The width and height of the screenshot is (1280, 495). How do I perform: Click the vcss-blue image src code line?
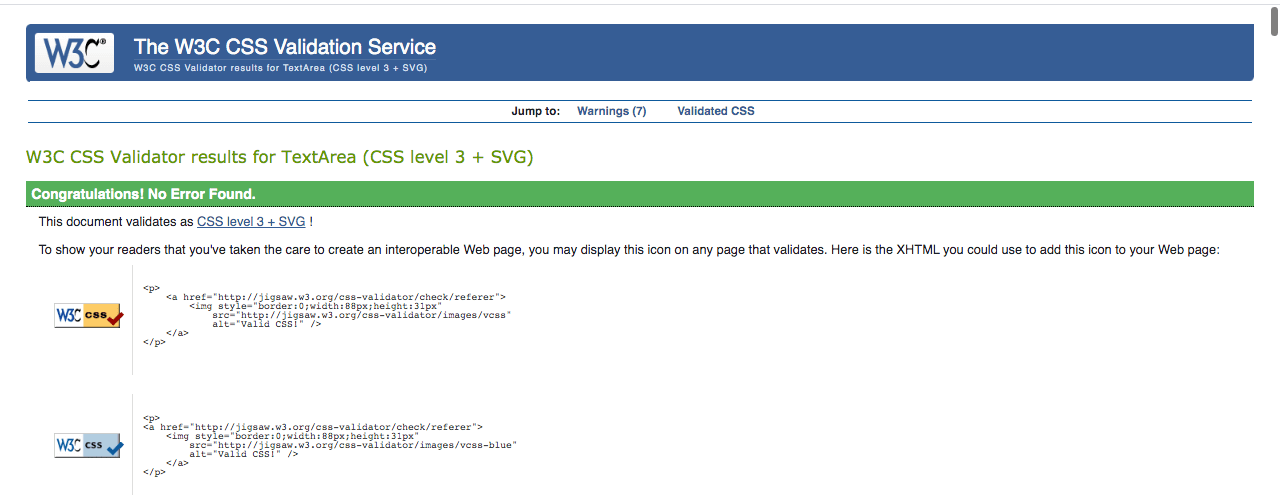(x=353, y=444)
